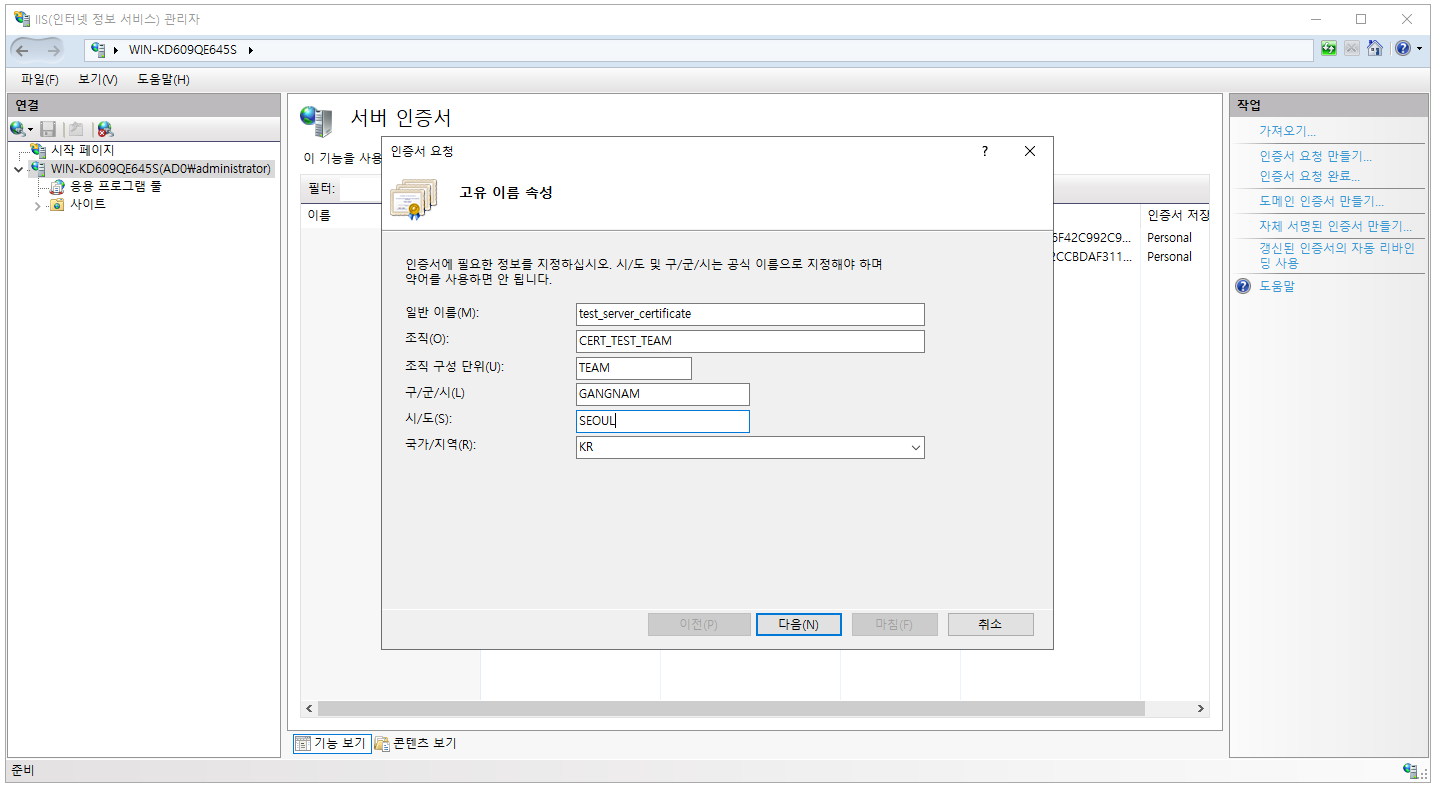Click 도움말 link in Actions pane
Image resolution: width=1436 pixels, height=788 pixels.
click(1277, 286)
